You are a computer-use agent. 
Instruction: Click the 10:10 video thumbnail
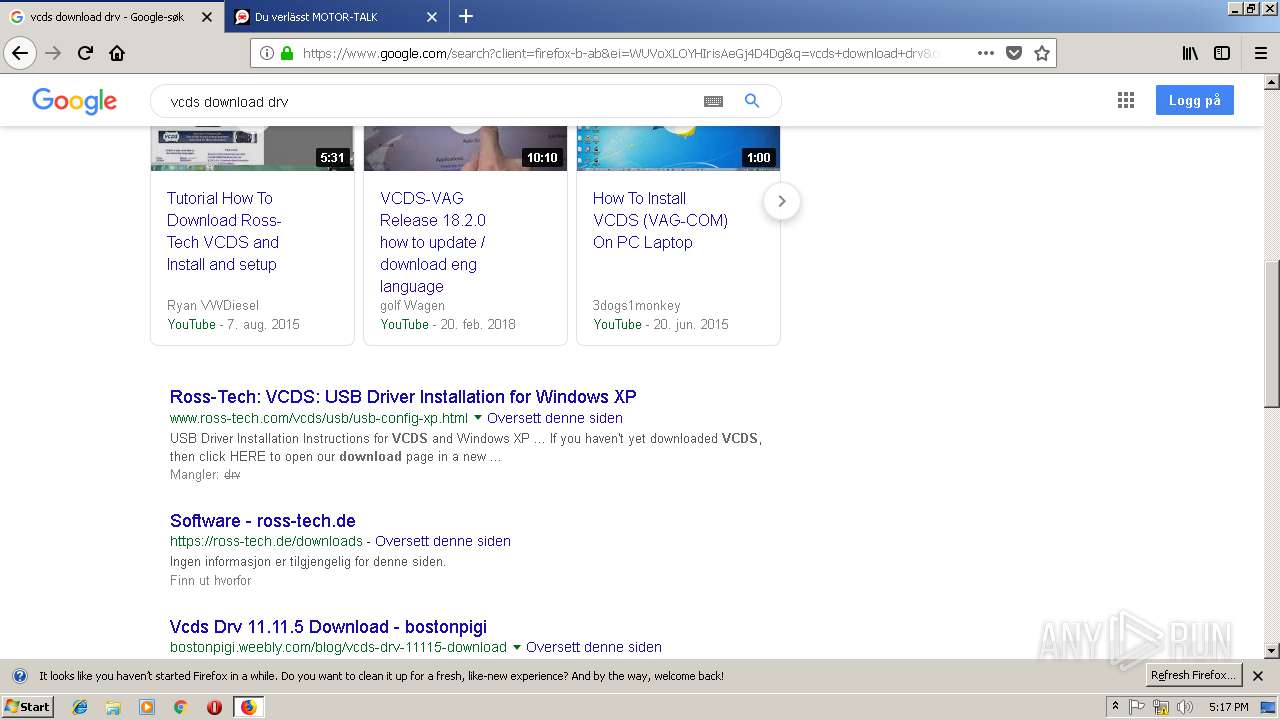click(x=465, y=148)
